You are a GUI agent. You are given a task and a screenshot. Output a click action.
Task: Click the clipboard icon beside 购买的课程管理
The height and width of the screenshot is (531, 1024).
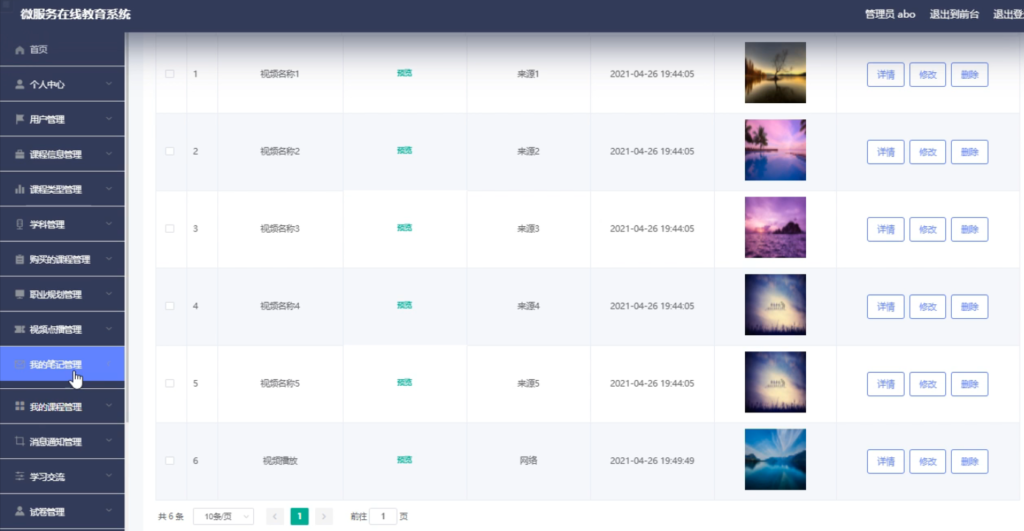point(20,259)
